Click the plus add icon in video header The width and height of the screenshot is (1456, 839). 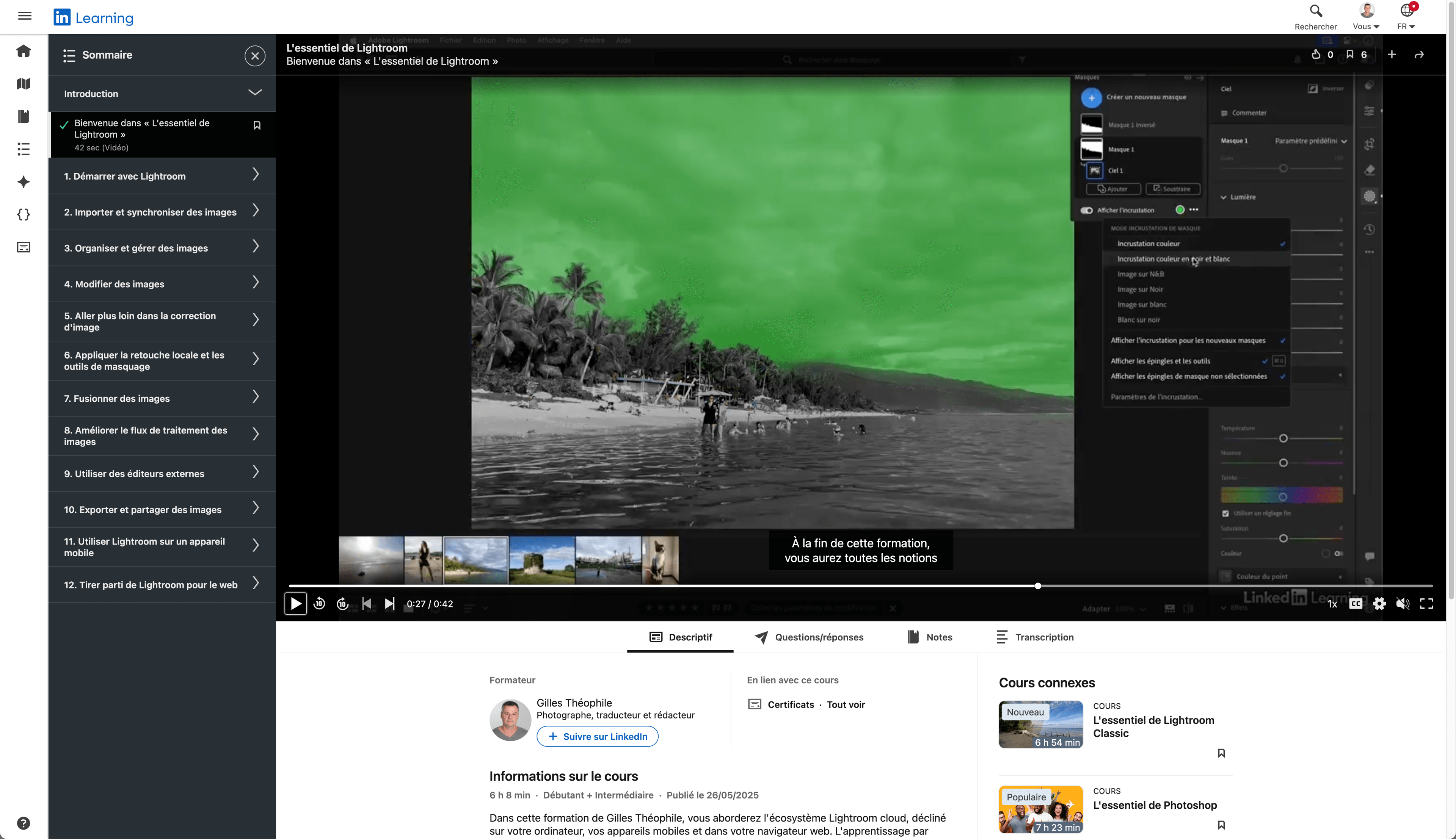pos(1392,54)
